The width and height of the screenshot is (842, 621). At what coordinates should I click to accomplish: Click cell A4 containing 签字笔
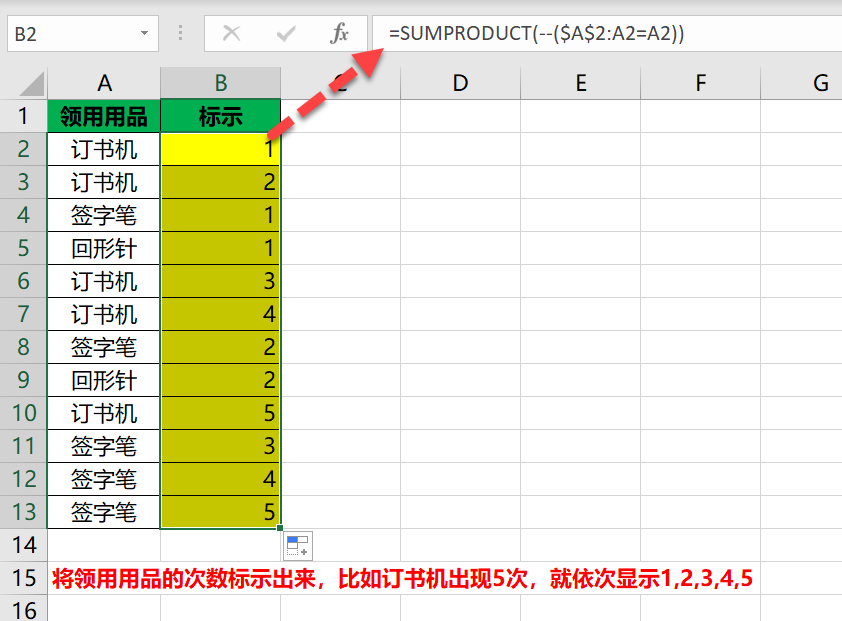(x=104, y=215)
